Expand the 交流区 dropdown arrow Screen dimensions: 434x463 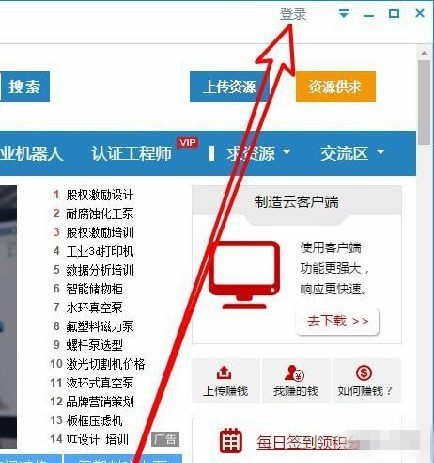[x=380, y=152]
